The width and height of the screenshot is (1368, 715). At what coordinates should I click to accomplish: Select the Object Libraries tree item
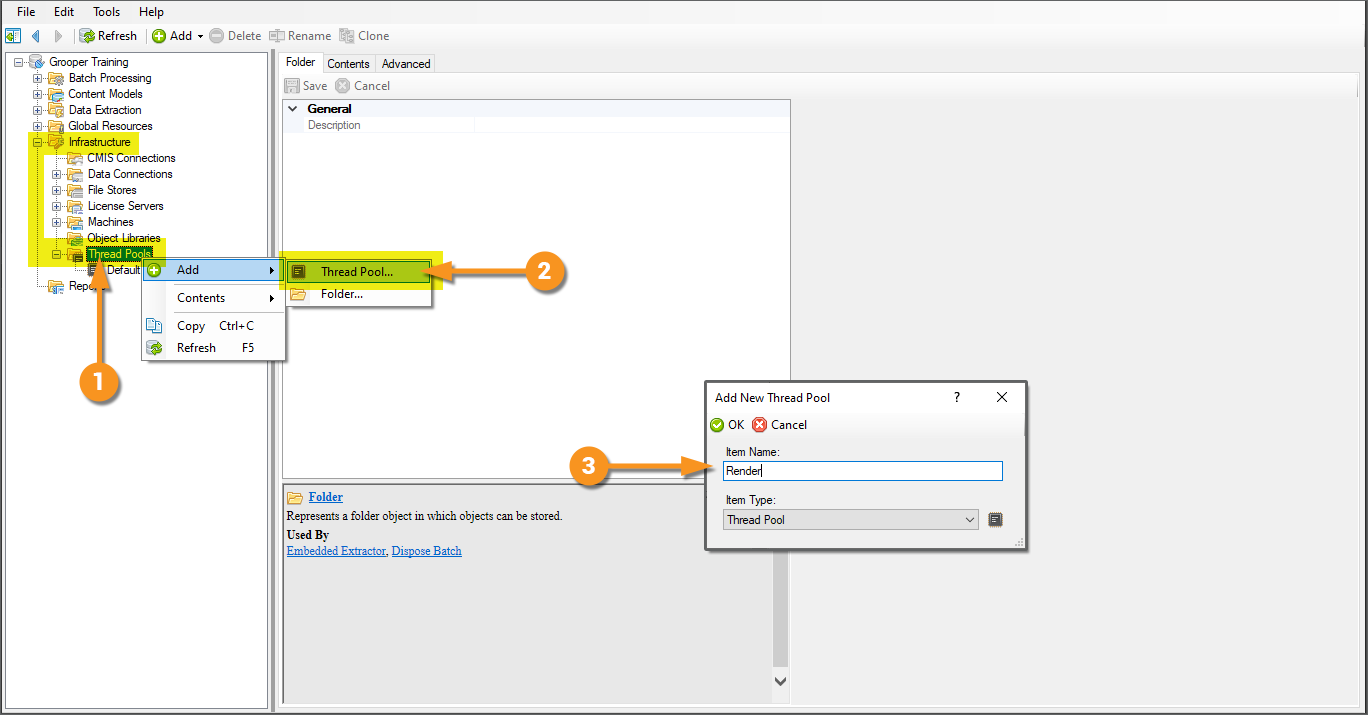pyautogui.click(x=124, y=238)
